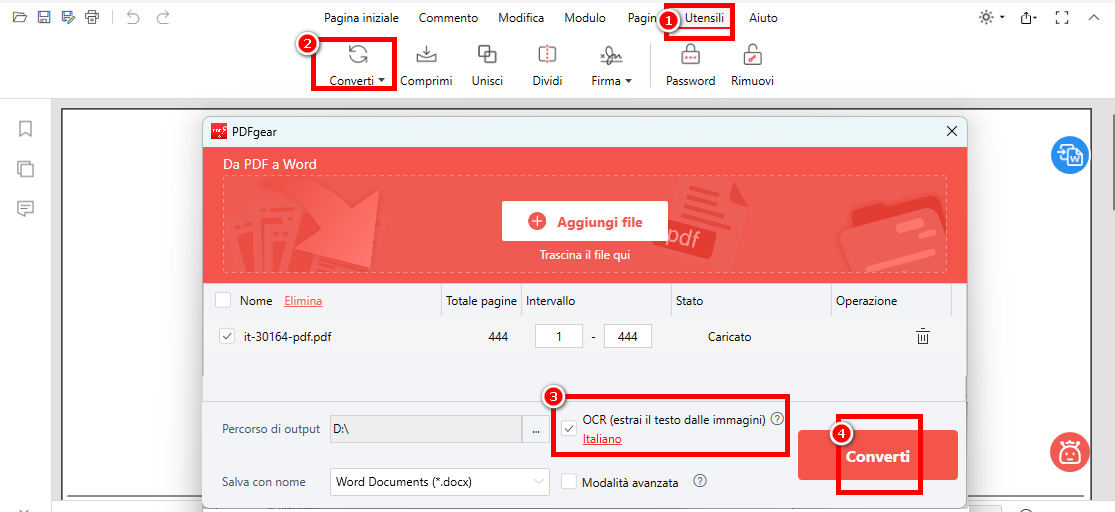Switch to the Commento tab
This screenshot has width=1115, height=512.
[x=448, y=18]
